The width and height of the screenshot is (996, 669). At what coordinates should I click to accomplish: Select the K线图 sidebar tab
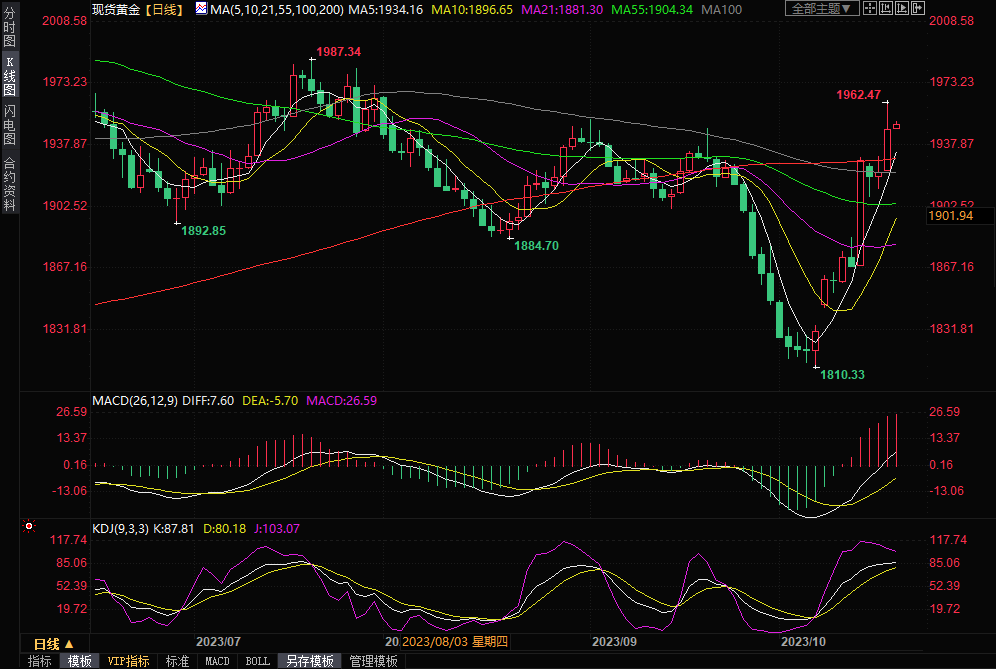coord(10,76)
